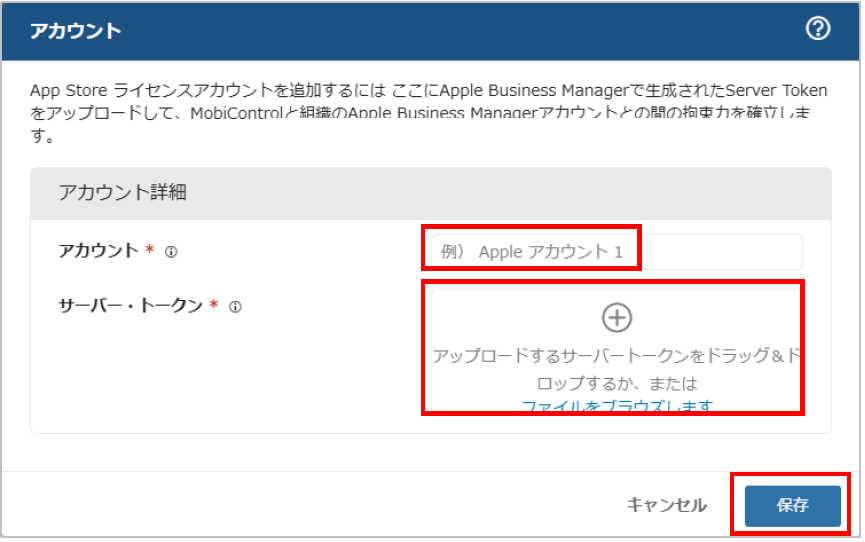
Task: Click the info icon beside サーバー・トークン label
Action: 236,307
